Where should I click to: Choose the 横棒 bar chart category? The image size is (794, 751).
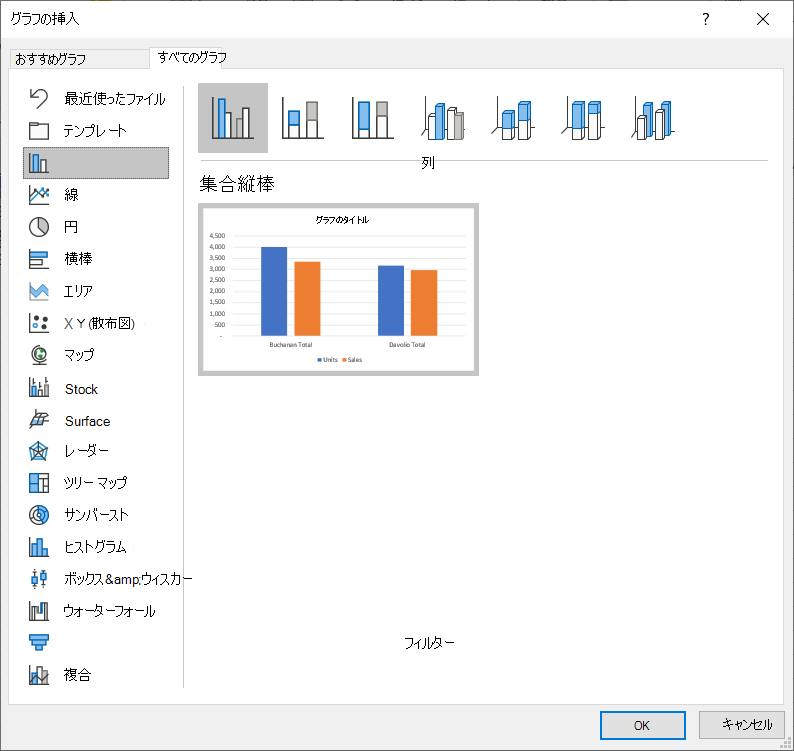(x=96, y=259)
